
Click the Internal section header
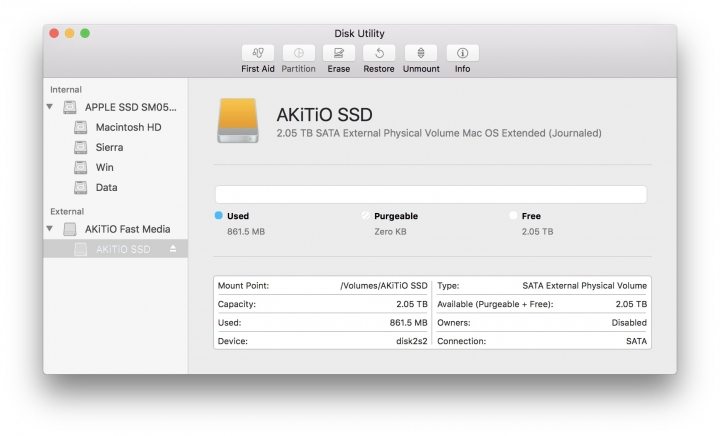[x=66, y=89]
